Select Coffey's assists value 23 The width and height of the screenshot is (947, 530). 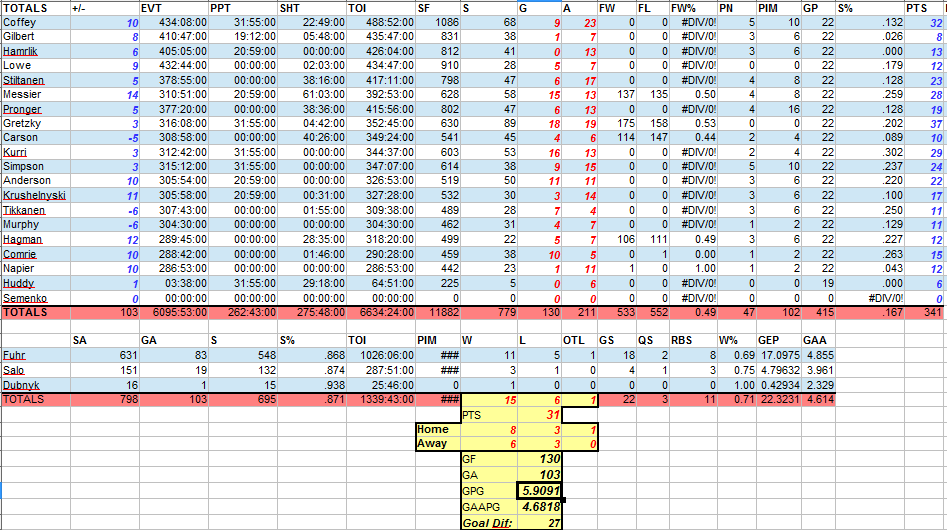coord(580,22)
